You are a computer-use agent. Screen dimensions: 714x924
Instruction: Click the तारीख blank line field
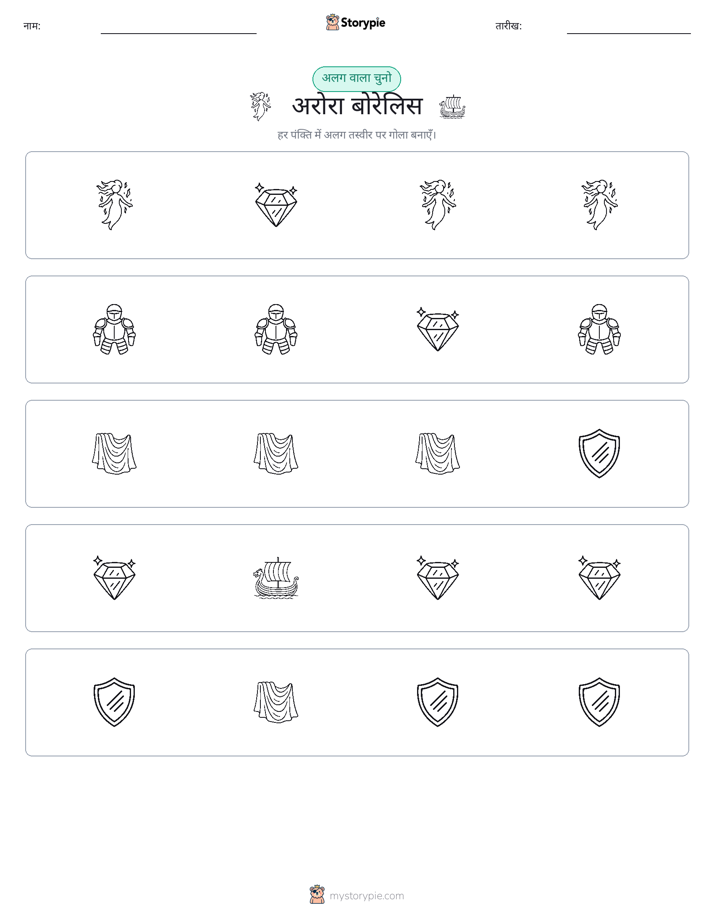pos(629,28)
